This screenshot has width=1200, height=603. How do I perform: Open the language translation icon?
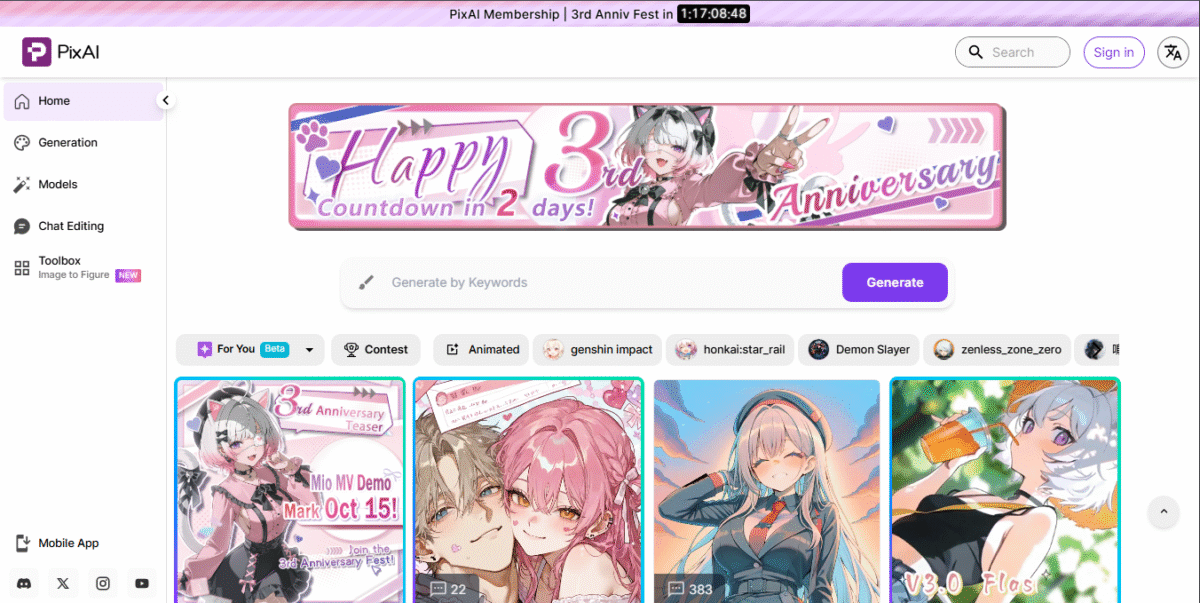(x=1172, y=52)
